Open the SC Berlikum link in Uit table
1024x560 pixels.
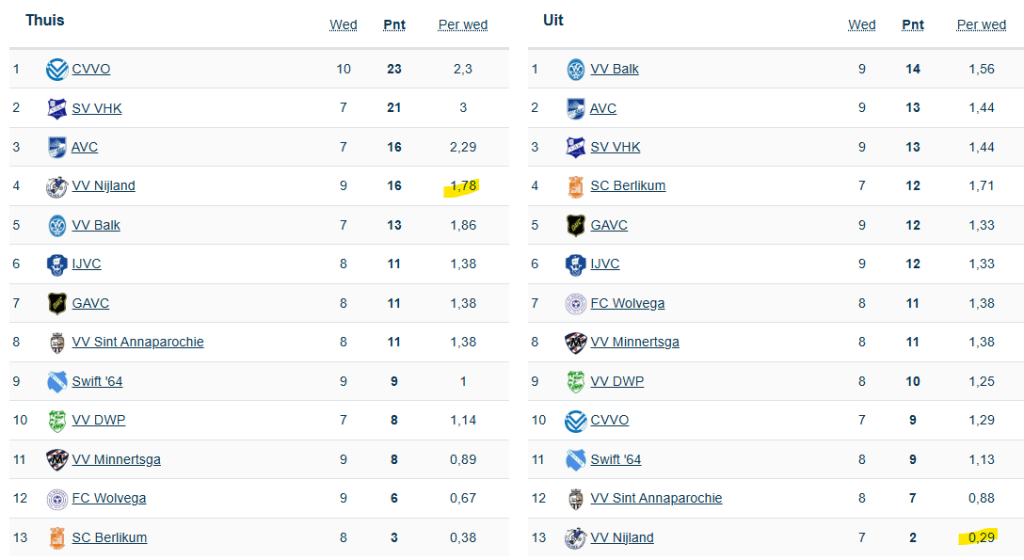[628, 186]
